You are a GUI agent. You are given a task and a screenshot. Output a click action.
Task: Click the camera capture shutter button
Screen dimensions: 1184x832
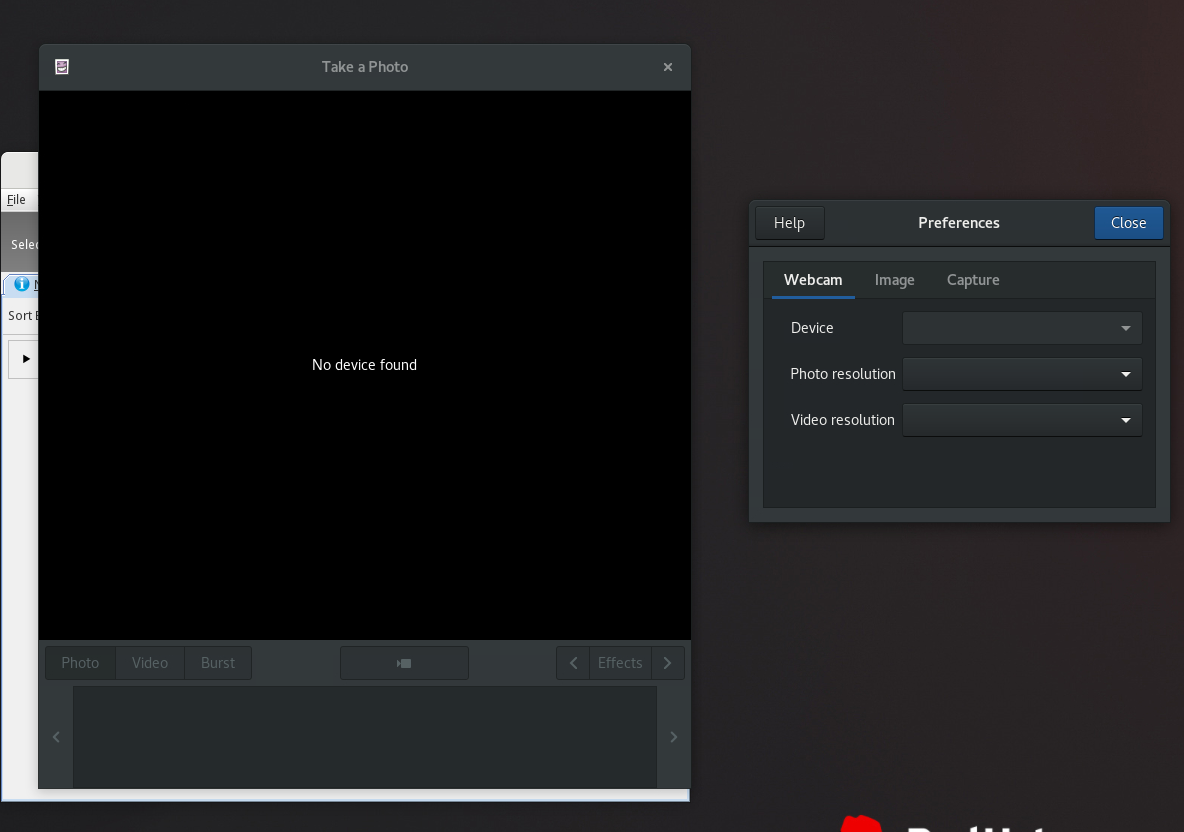pyautogui.click(x=404, y=663)
